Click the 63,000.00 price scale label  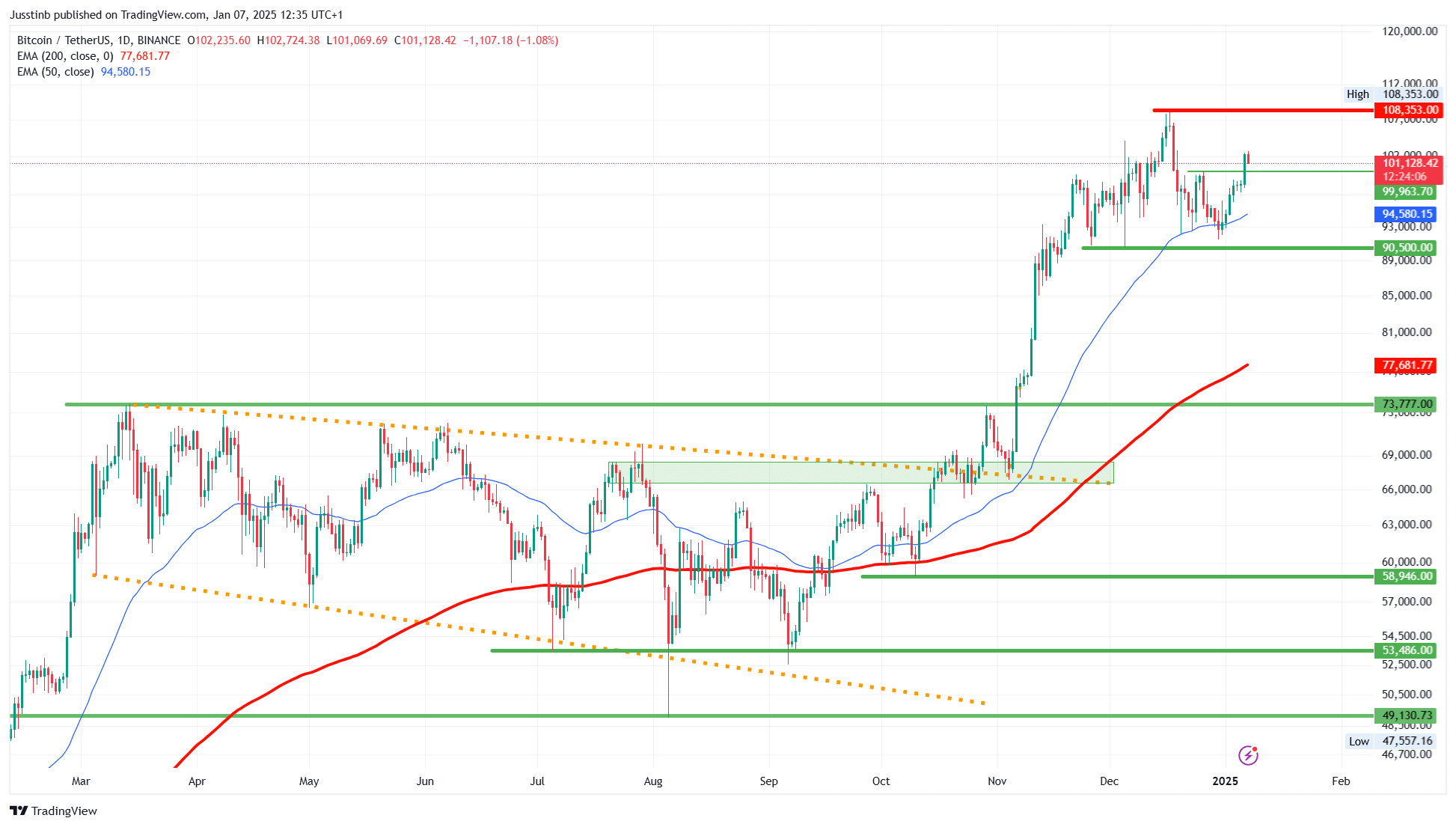pos(1407,525)
